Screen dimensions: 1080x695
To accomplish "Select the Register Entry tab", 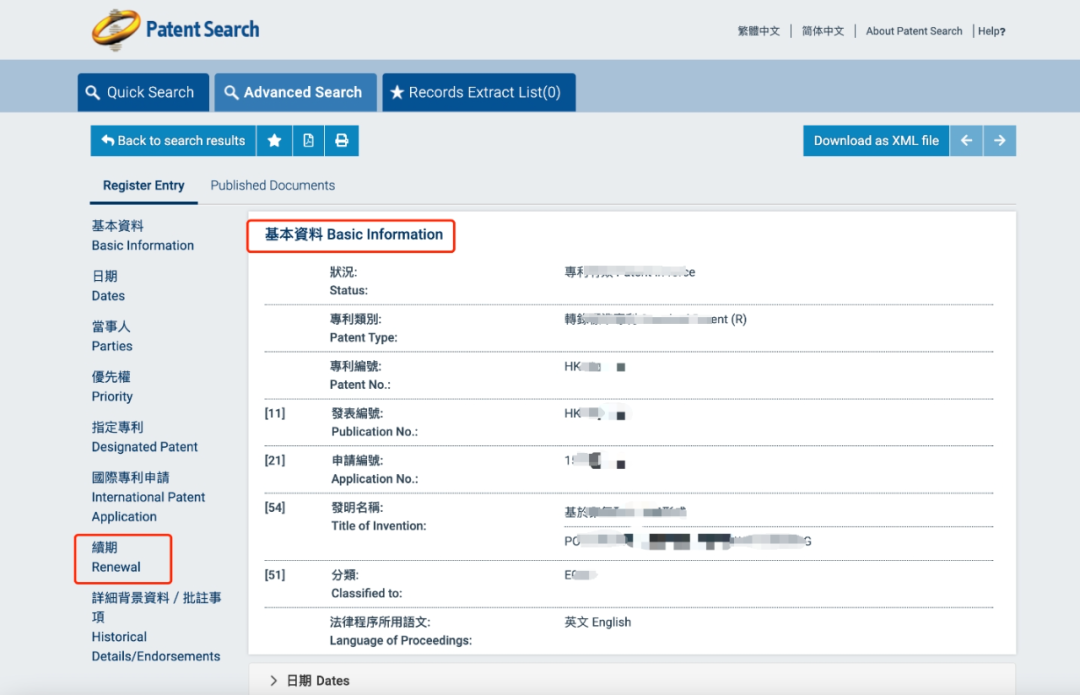I will point(143,185).
